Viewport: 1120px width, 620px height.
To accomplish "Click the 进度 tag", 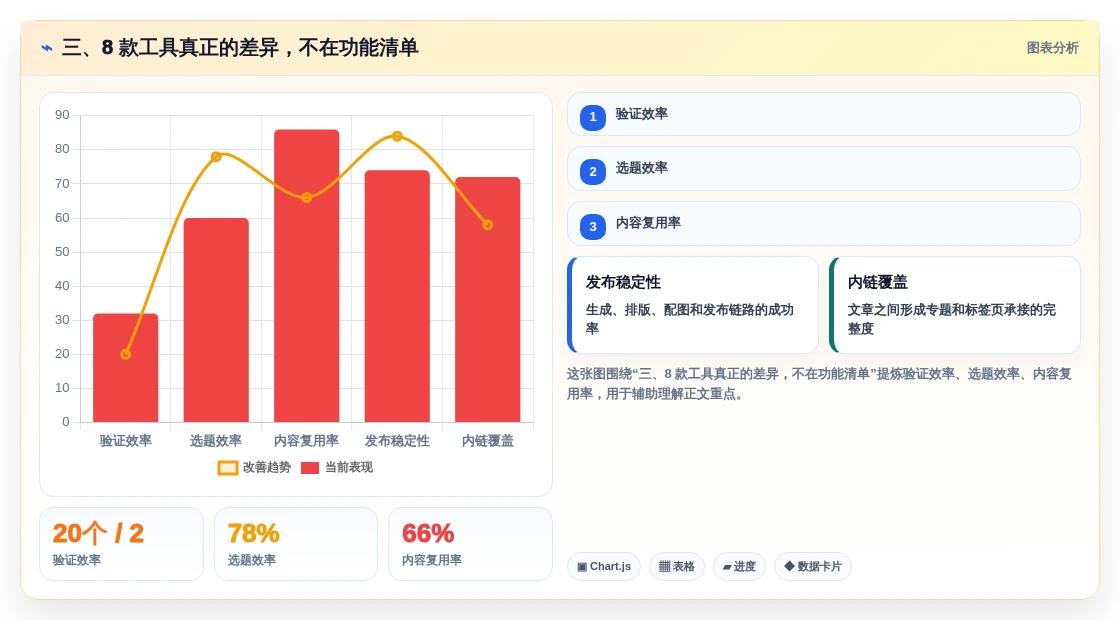I will 739,566.
